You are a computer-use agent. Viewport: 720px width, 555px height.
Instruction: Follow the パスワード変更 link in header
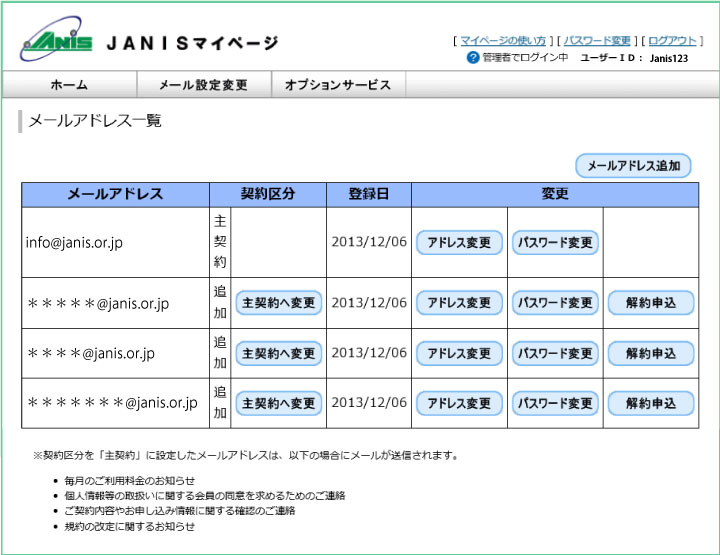[597, 41]
